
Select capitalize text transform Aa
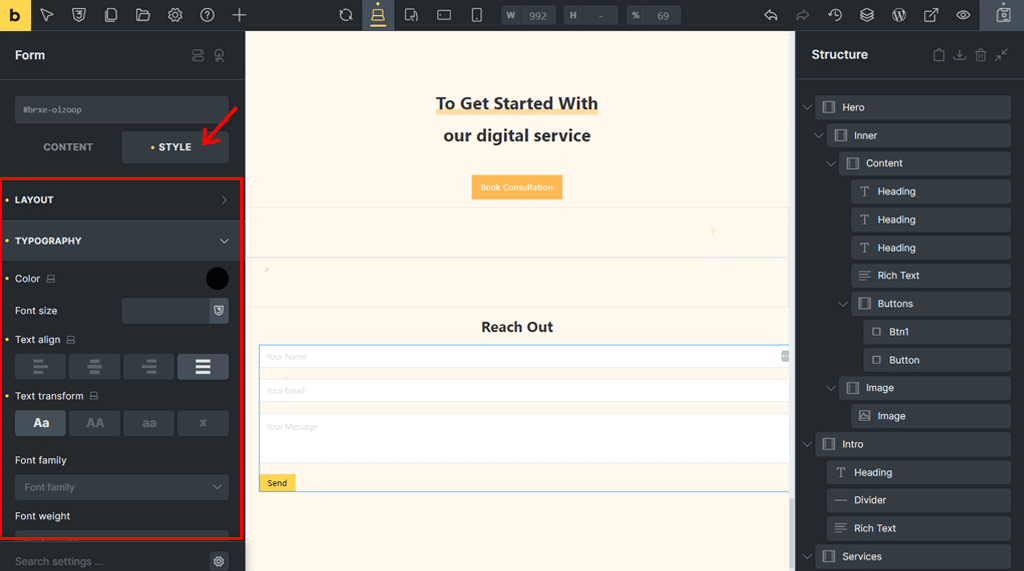[x=40, y=423]
